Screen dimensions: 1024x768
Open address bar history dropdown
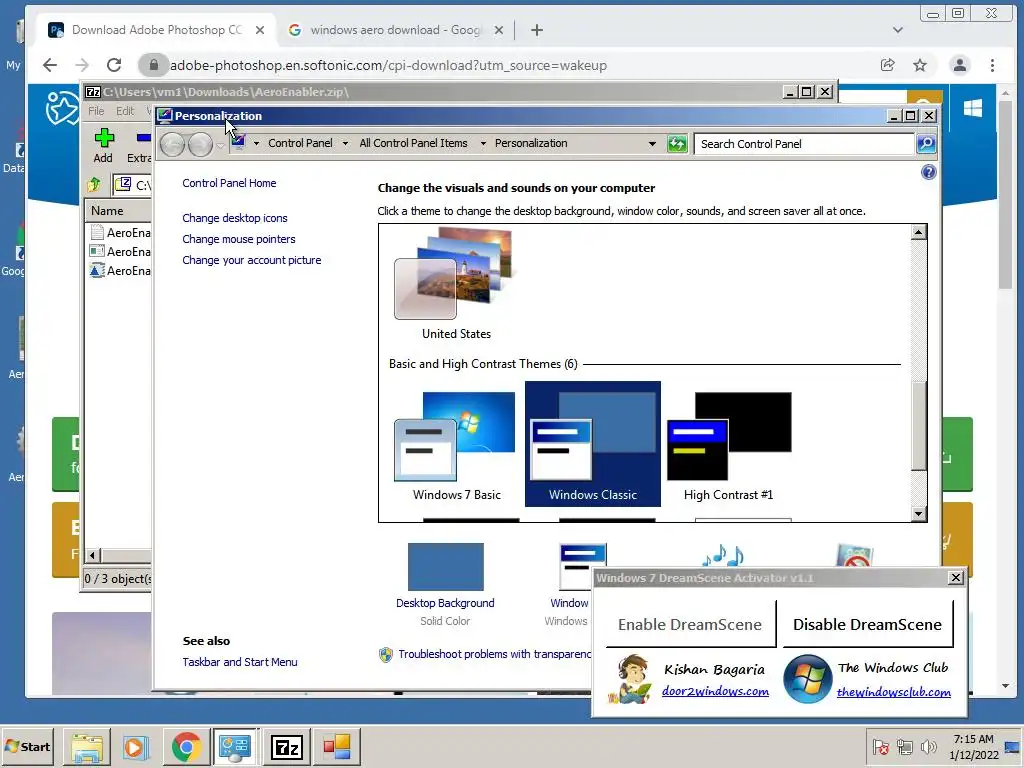point(652,144)
